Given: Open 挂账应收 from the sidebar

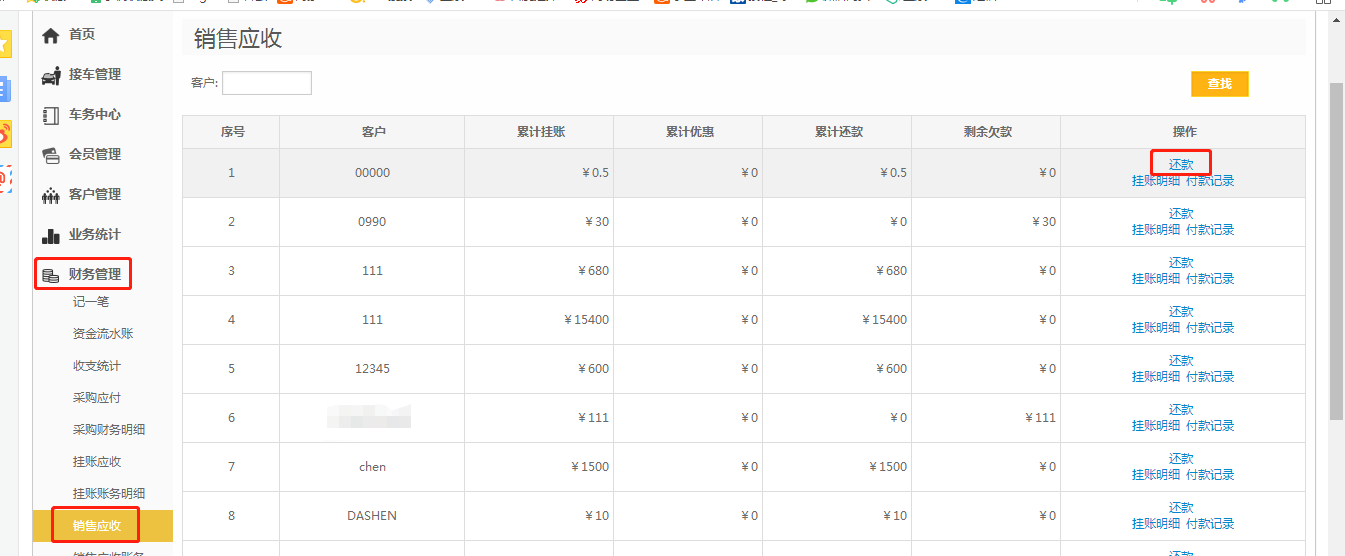Looking at the screenshot, I should pos(97,462).
